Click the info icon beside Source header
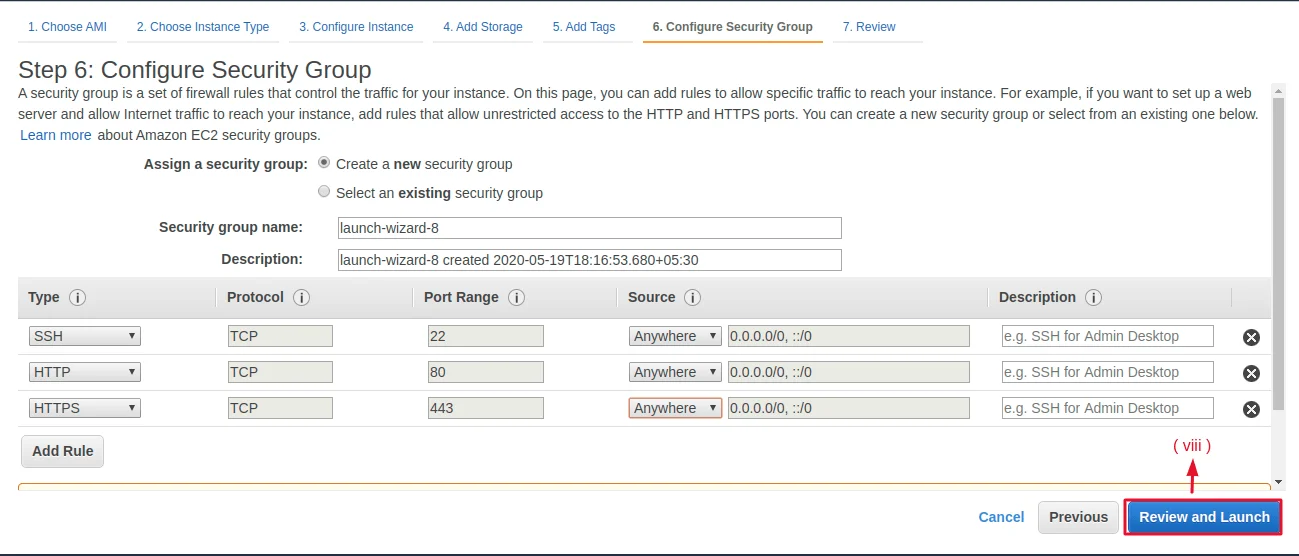This screenshot has height=556, width=1299. 692,298
